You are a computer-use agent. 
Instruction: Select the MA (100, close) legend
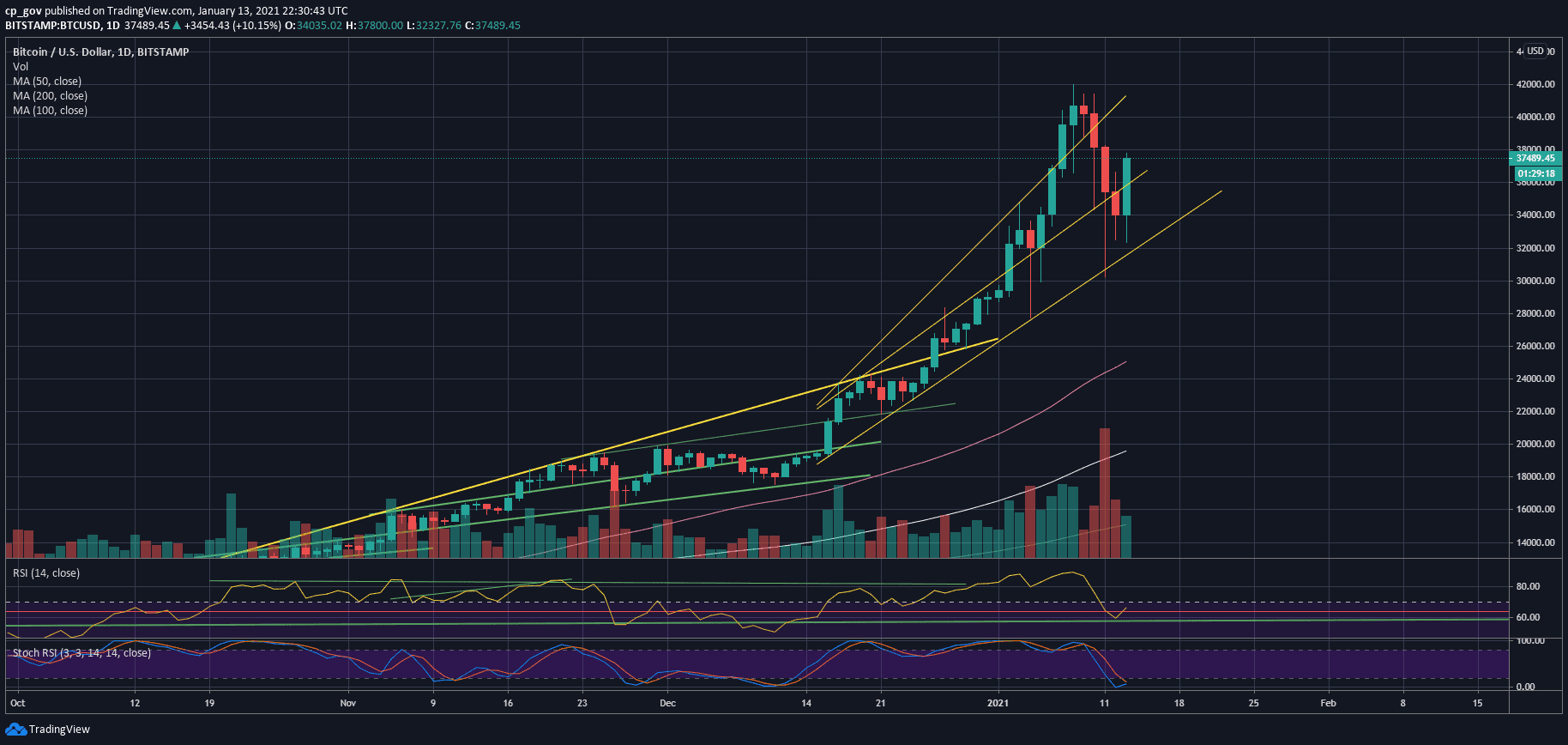50,110
